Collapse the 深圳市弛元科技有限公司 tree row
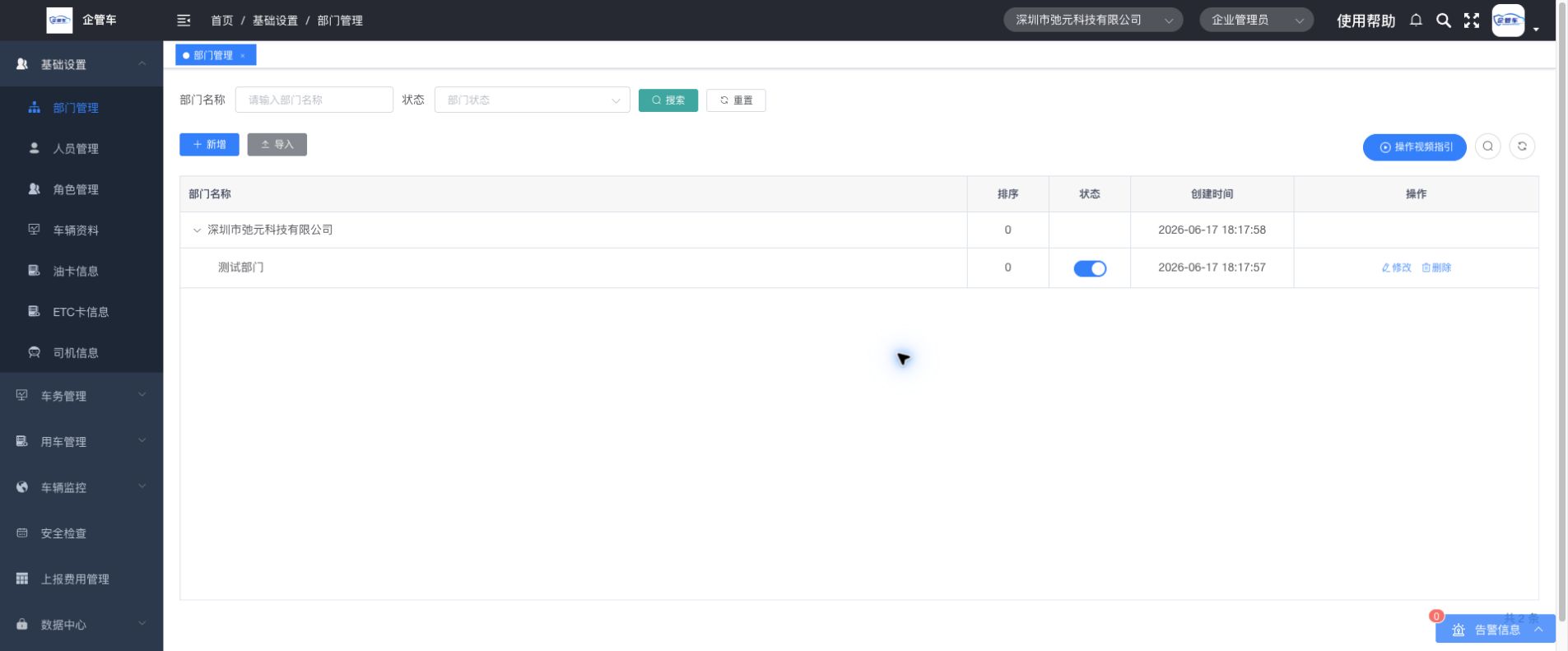Image resolution: width=1568 pixels, height=651 pixels. [197, 230]
